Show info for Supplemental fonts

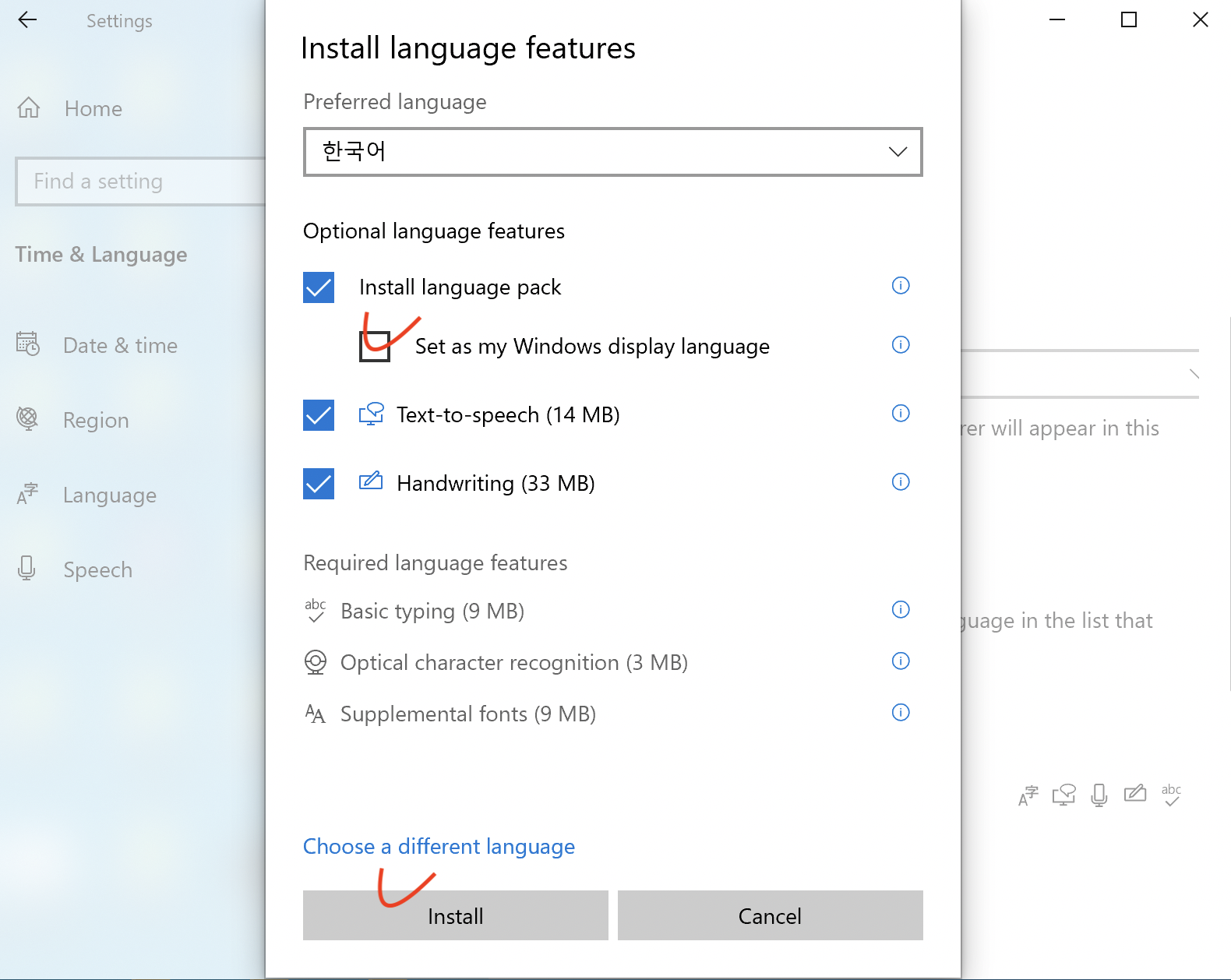[901, 712]
